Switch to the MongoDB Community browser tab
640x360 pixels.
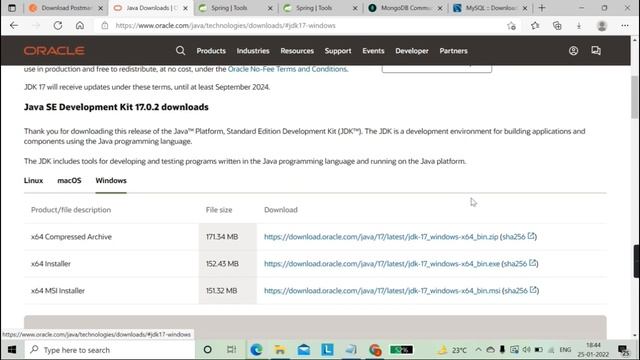click(405, 8)
